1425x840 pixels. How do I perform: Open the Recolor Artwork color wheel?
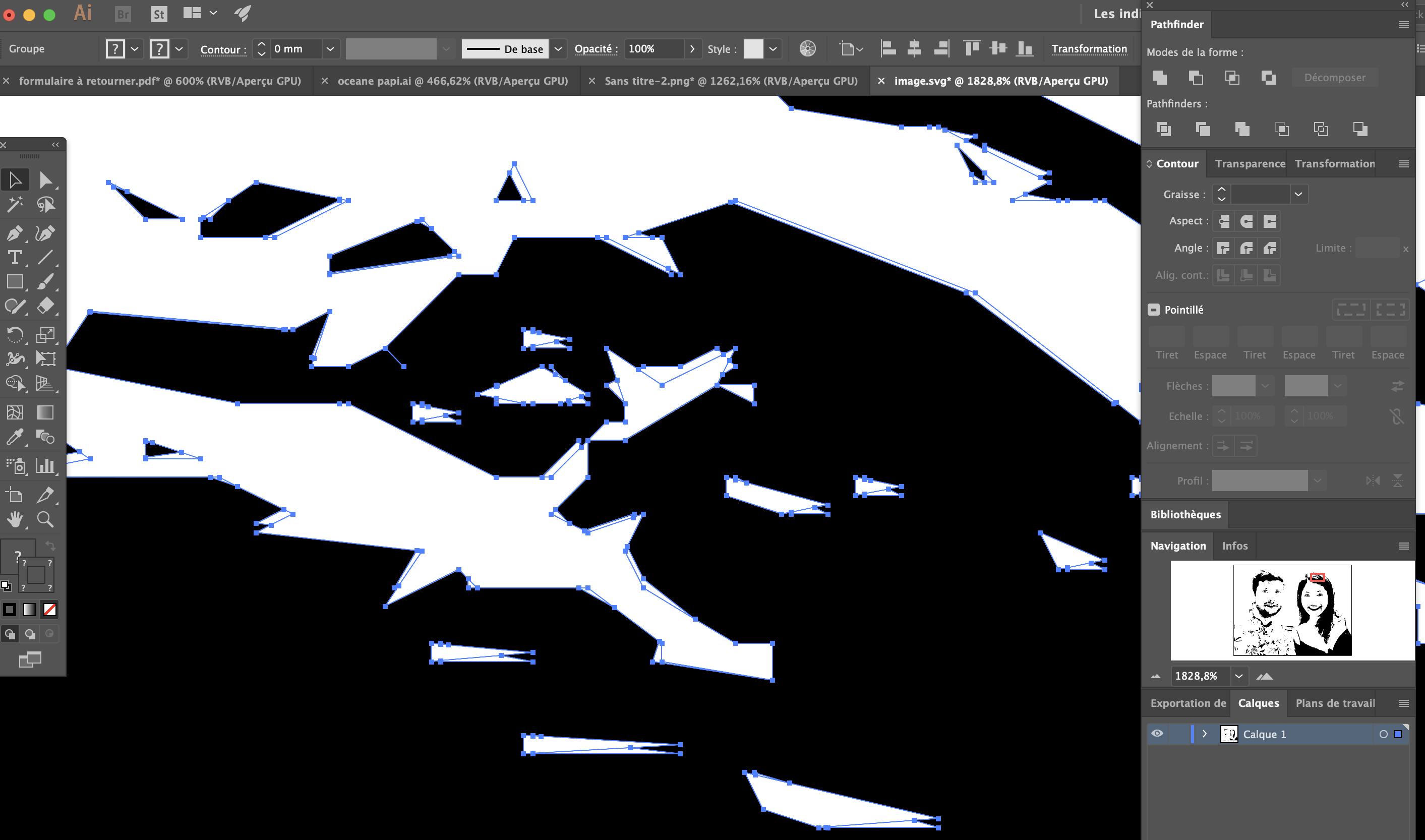tap(808, 49)
